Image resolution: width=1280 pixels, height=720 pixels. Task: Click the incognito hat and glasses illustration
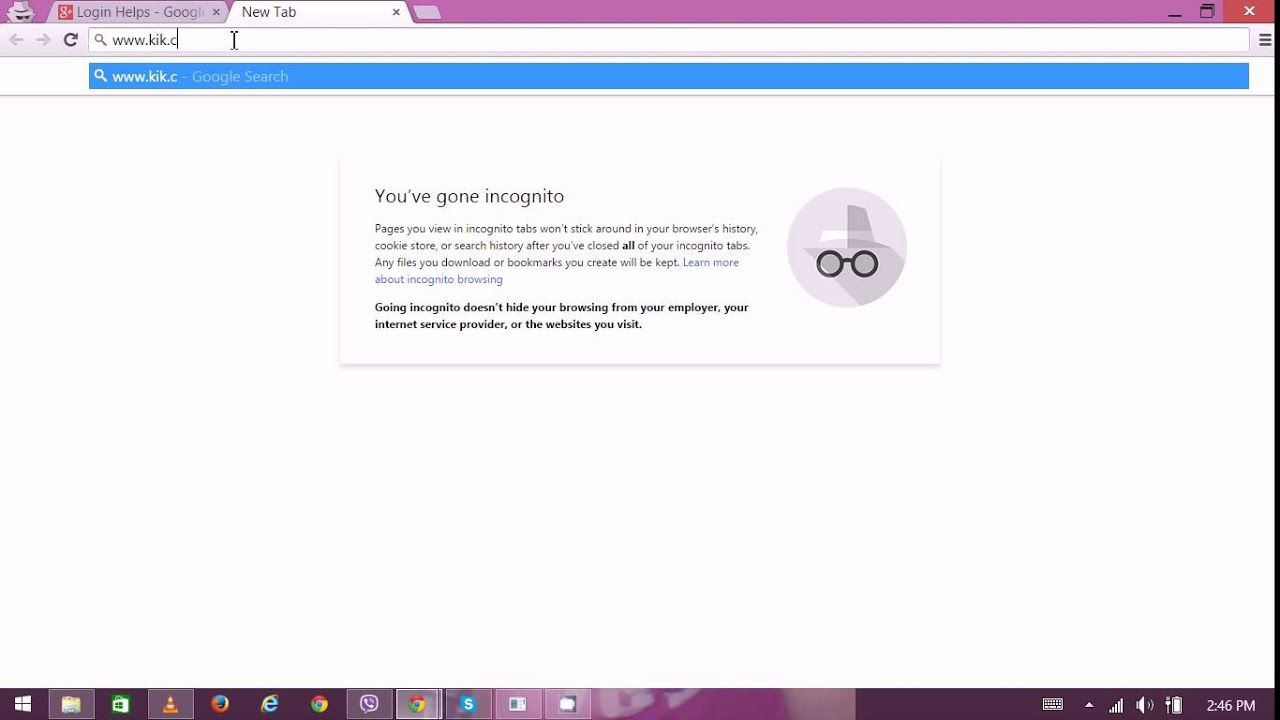click(846, 247)
